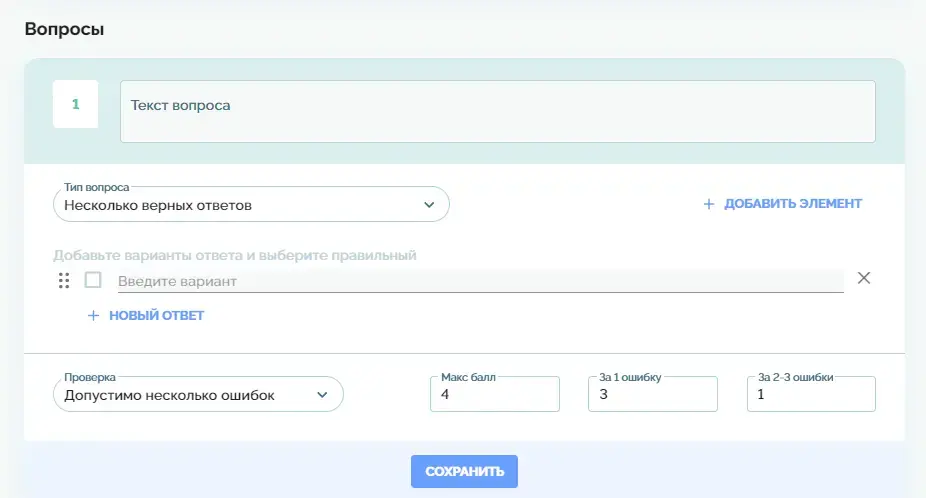Grab the drag handle of the answer option
The height and width of the screenshot is (498, 926).
[x=64, y=281]
